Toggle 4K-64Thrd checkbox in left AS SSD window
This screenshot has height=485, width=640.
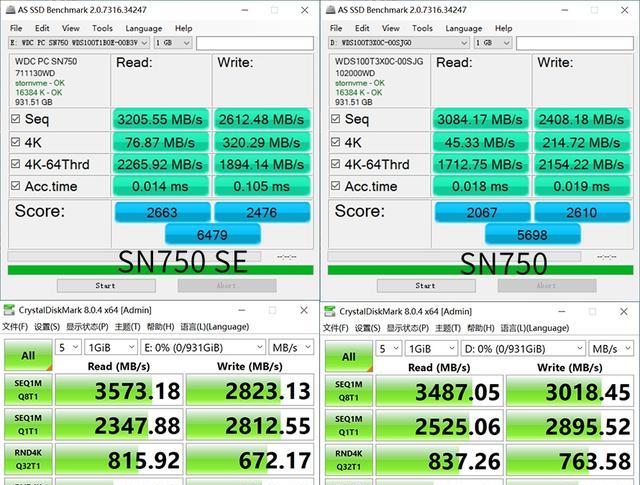[x=16, y=164]
